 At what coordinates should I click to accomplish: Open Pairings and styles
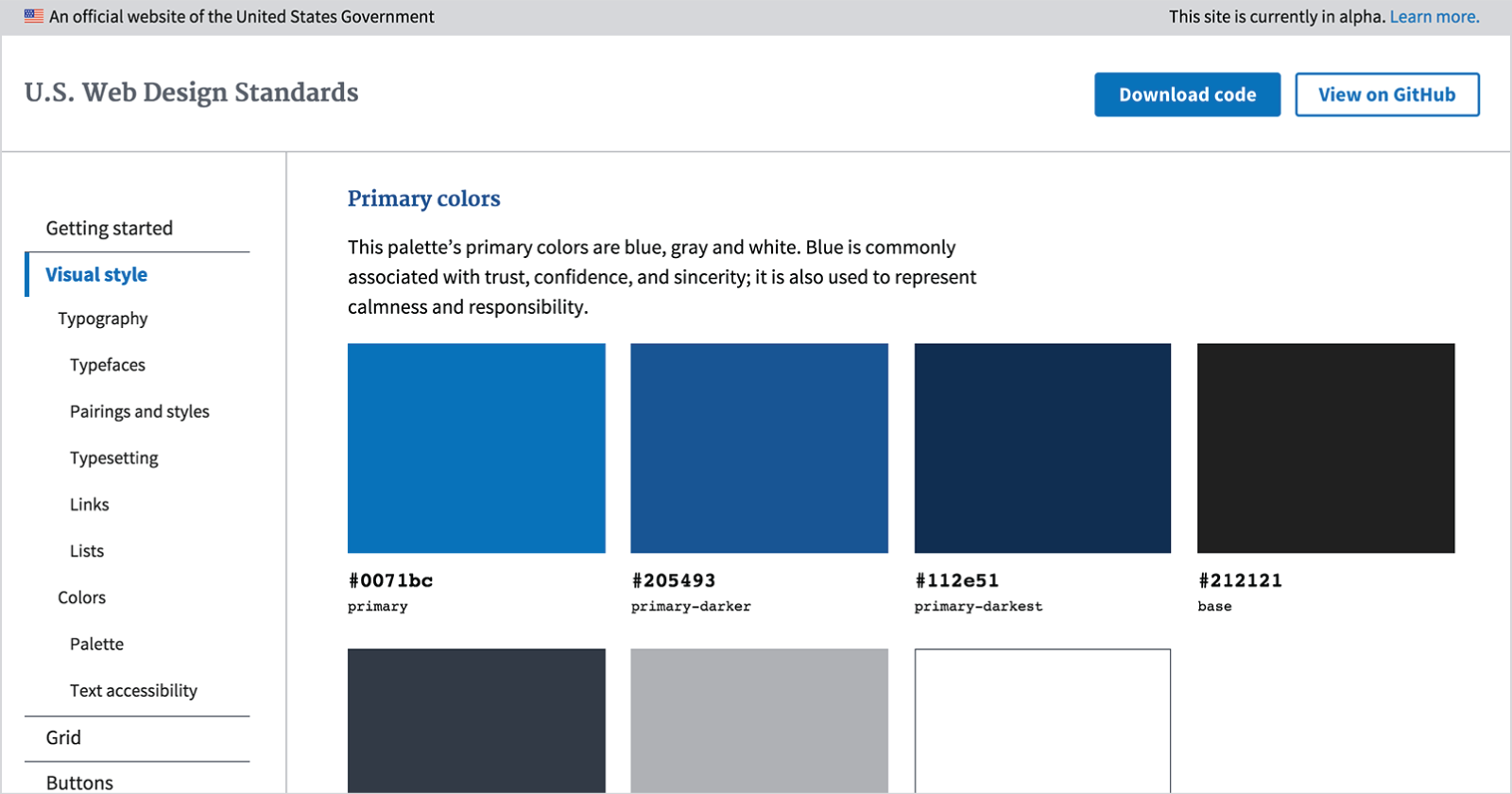point(139,411)
